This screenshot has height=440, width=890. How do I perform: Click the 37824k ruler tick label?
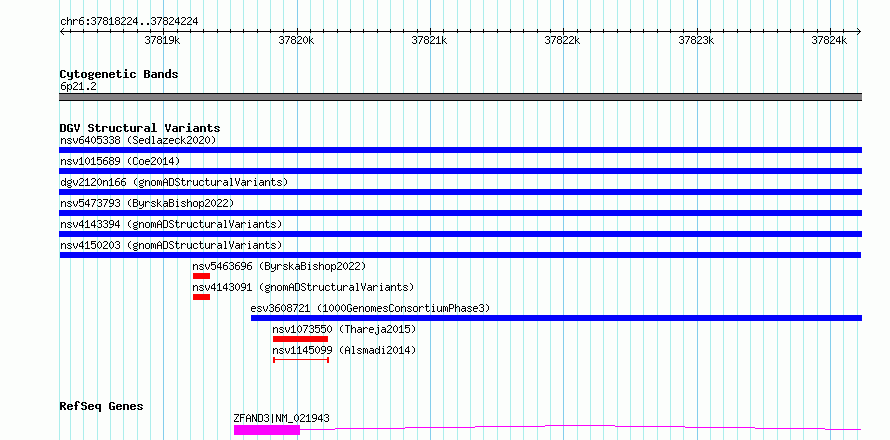pos(829,40)
